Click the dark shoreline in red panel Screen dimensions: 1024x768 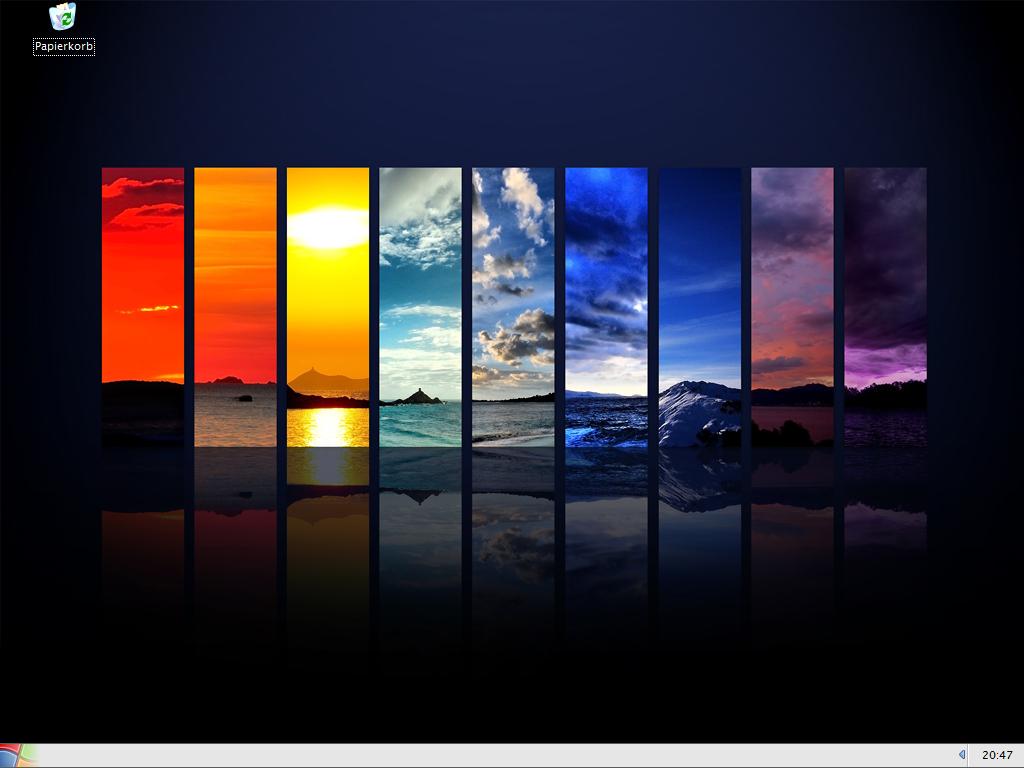coord(143,400)
